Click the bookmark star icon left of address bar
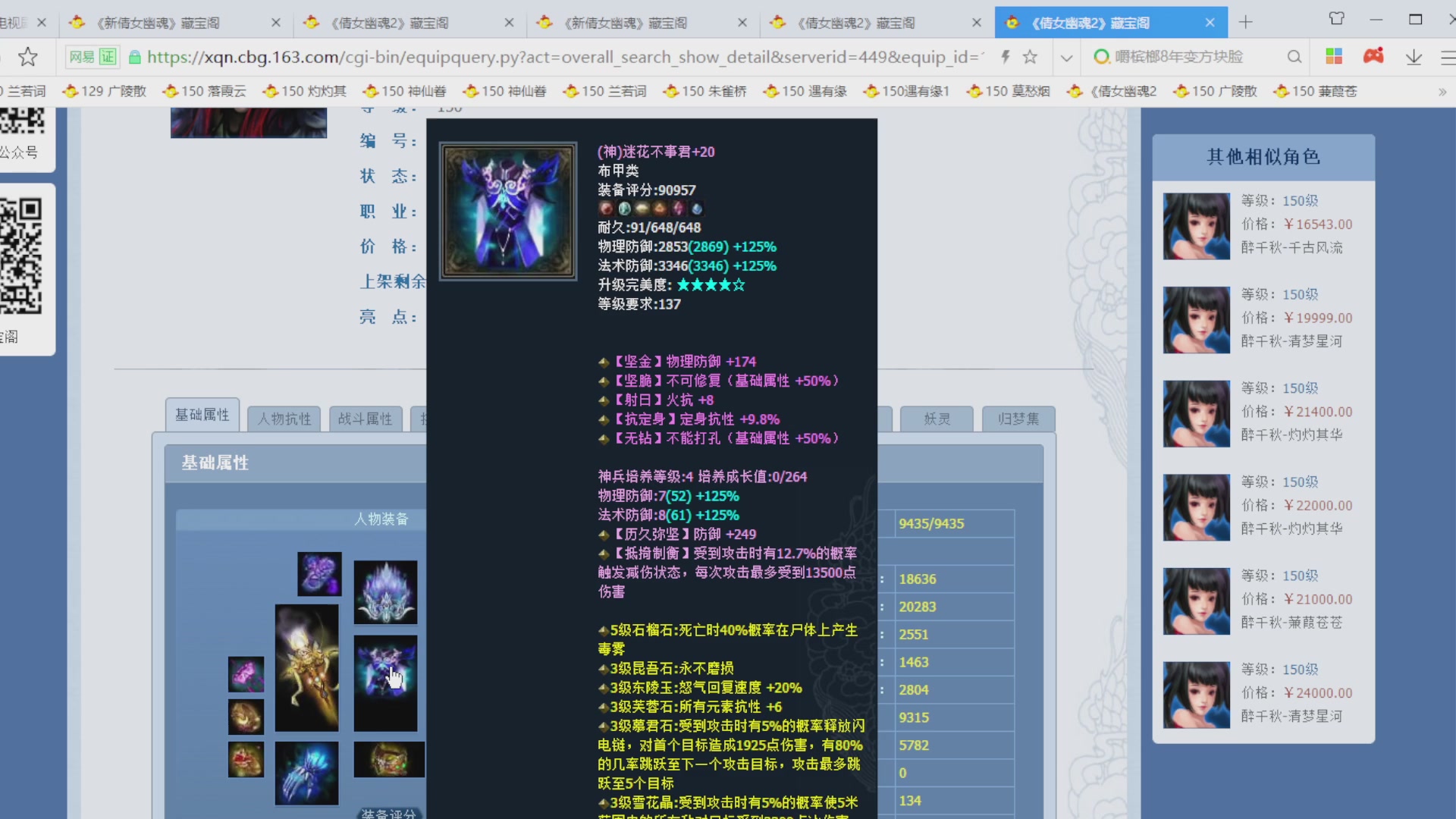 click(x=28, y=57)
